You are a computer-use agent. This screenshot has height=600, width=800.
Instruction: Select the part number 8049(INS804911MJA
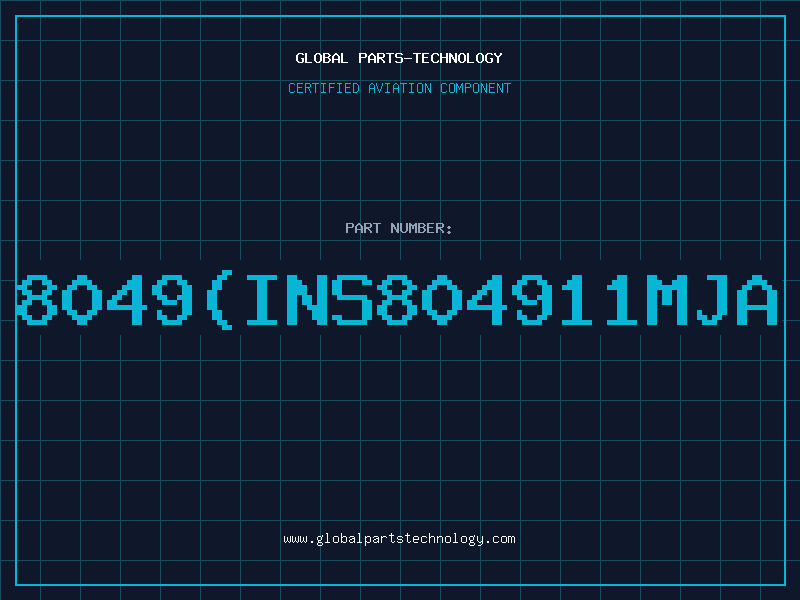tap(397, 300)
